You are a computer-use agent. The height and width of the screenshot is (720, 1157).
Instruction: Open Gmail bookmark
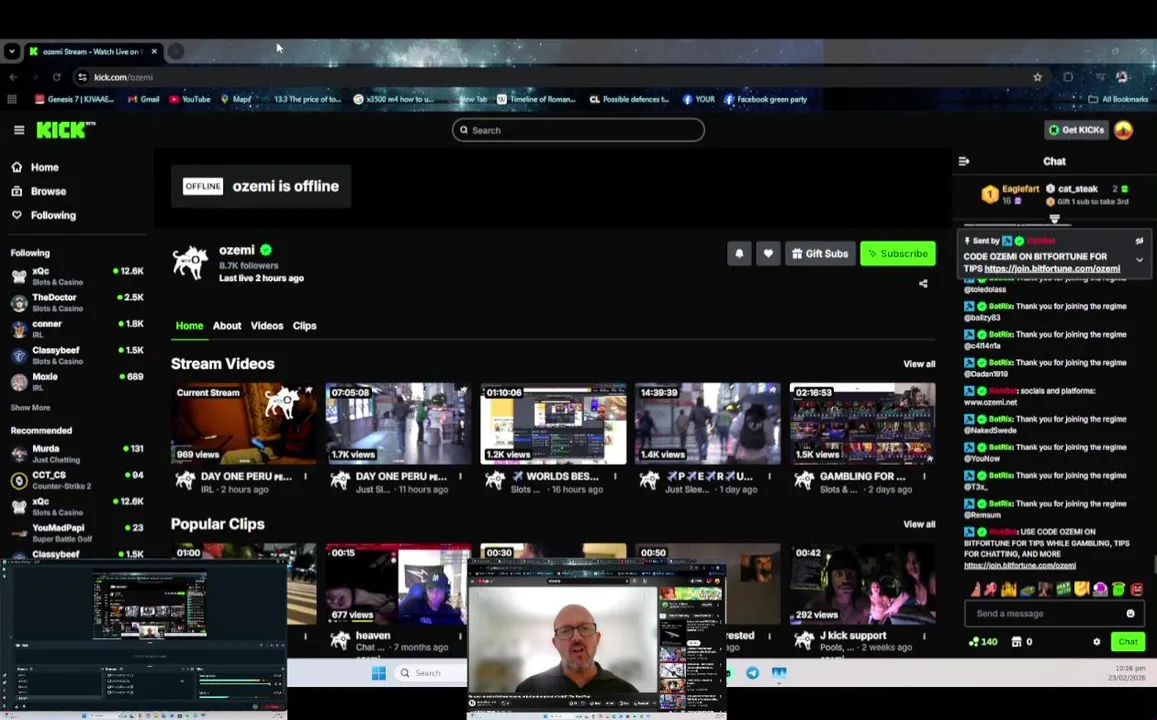click(x=143, y=99)
